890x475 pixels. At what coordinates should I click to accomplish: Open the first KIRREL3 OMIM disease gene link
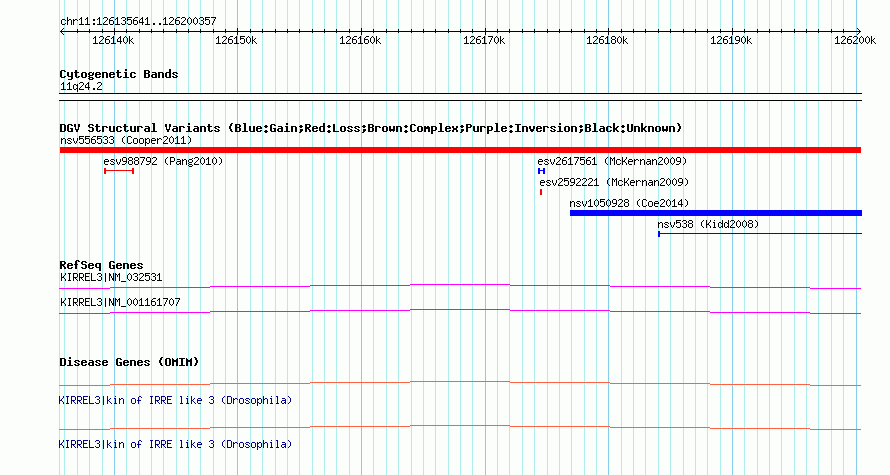[175, 400]
